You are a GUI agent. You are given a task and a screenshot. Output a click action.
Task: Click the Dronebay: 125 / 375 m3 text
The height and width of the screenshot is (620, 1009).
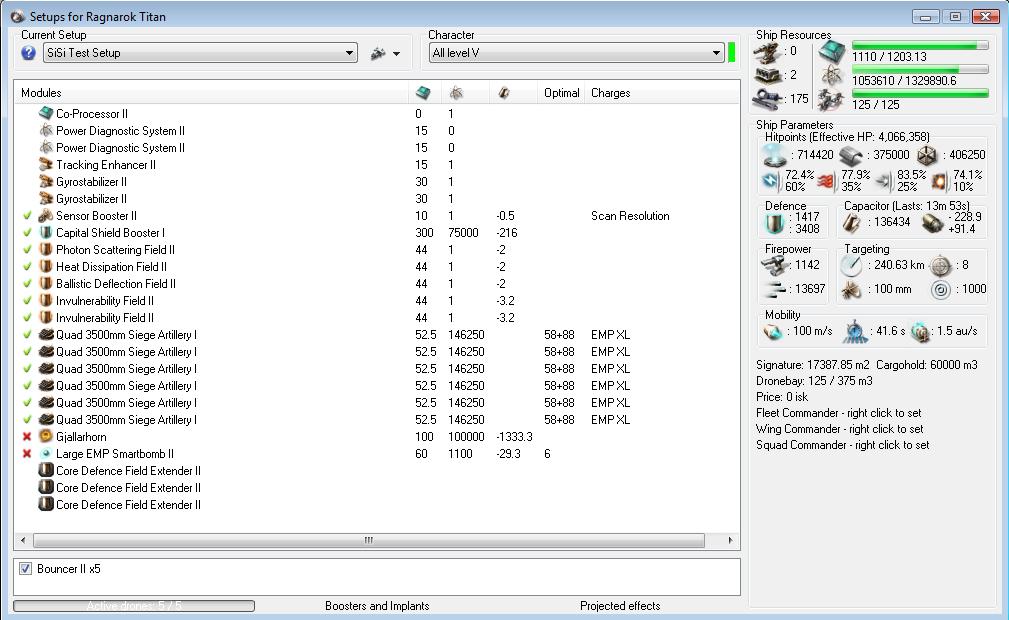(x=814, y=380)
